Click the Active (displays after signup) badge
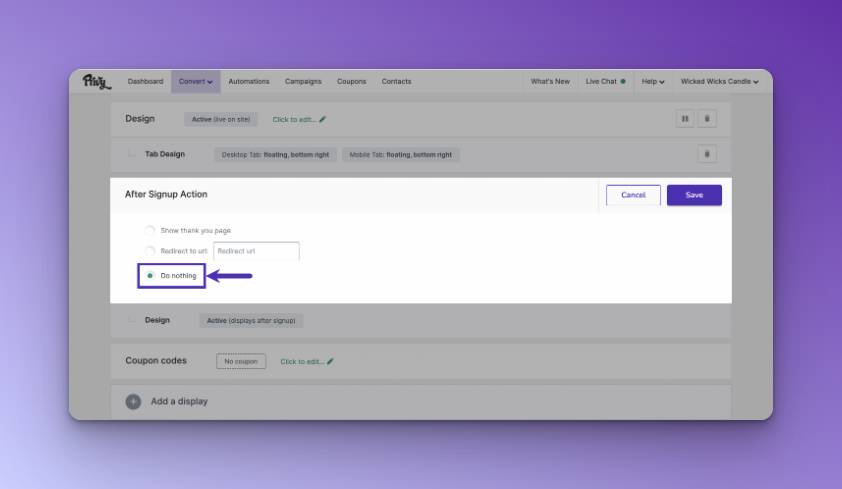 click(251, 320)
